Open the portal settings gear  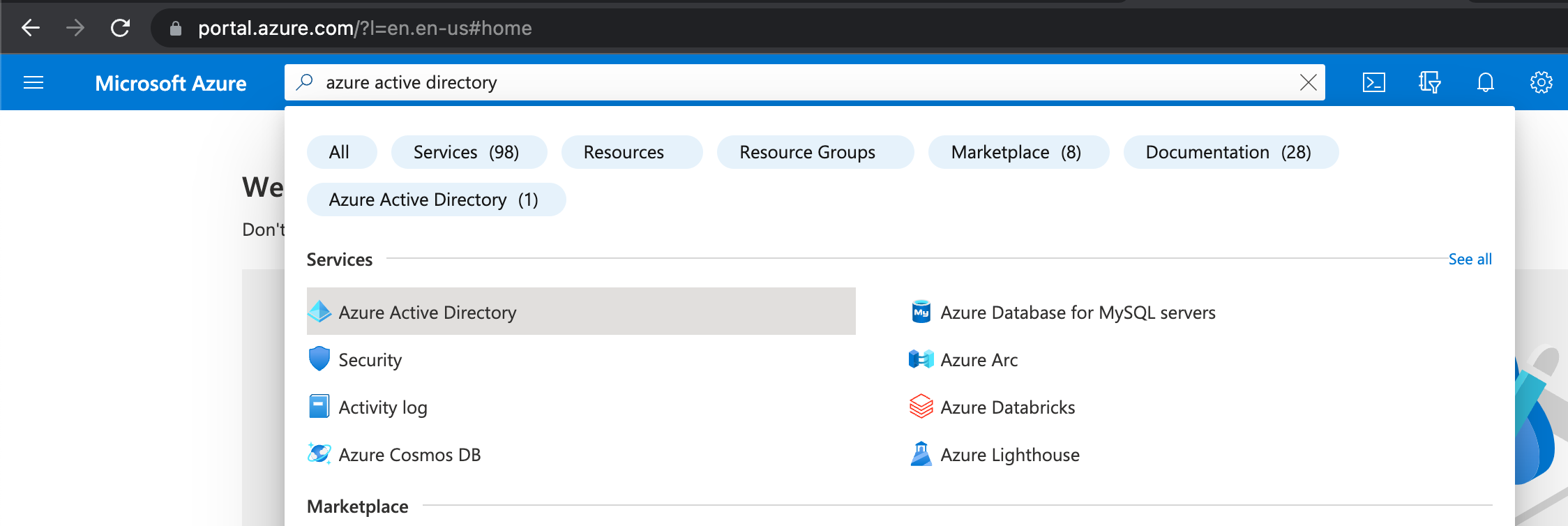1541,82
